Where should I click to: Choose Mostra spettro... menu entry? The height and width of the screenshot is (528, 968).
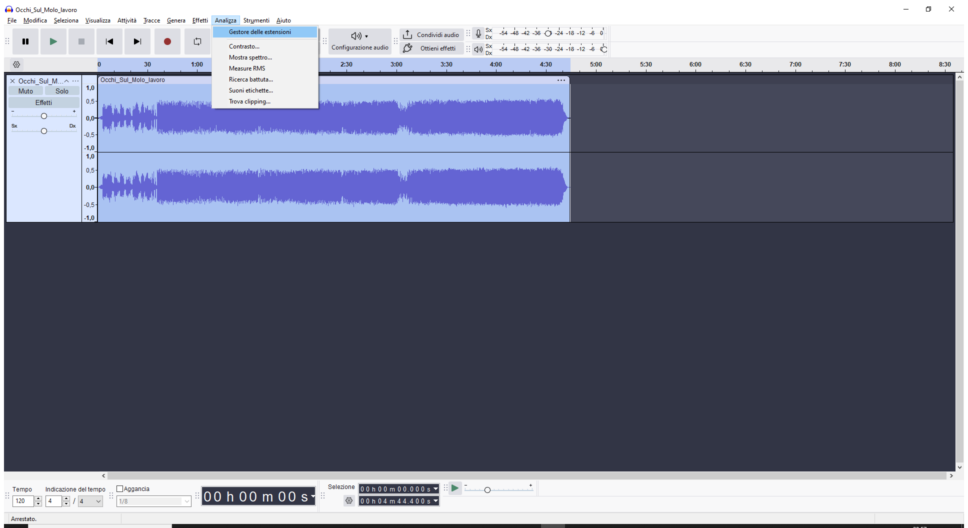(x=265, y=57)
